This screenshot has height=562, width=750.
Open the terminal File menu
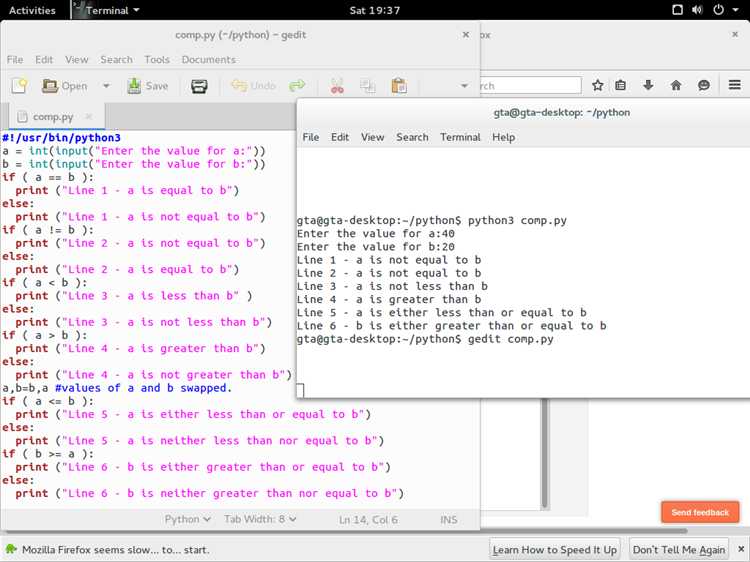pos(310,137)
